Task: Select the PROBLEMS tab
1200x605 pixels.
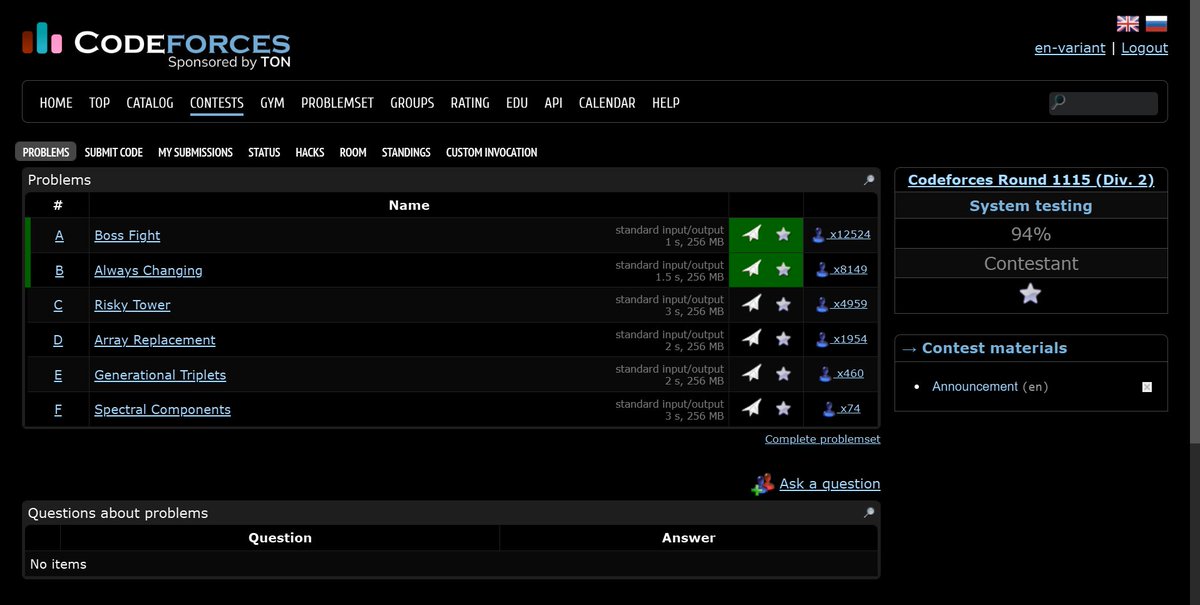Action: point(46,152)
